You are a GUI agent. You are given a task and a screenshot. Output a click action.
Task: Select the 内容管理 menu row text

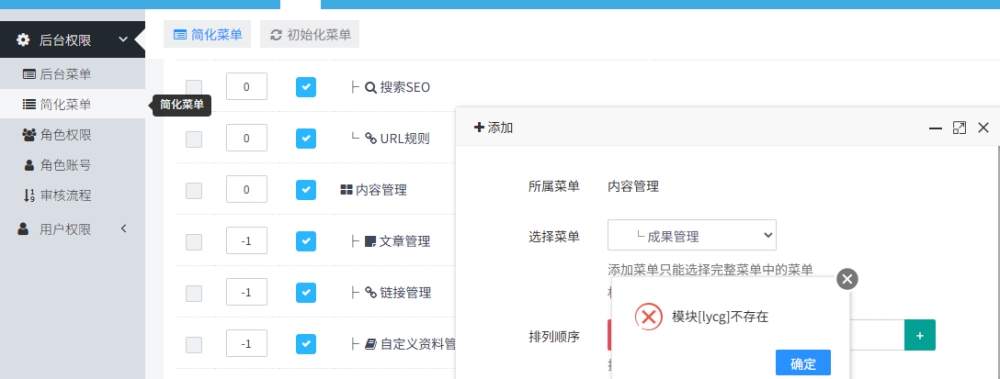(381, 190)
